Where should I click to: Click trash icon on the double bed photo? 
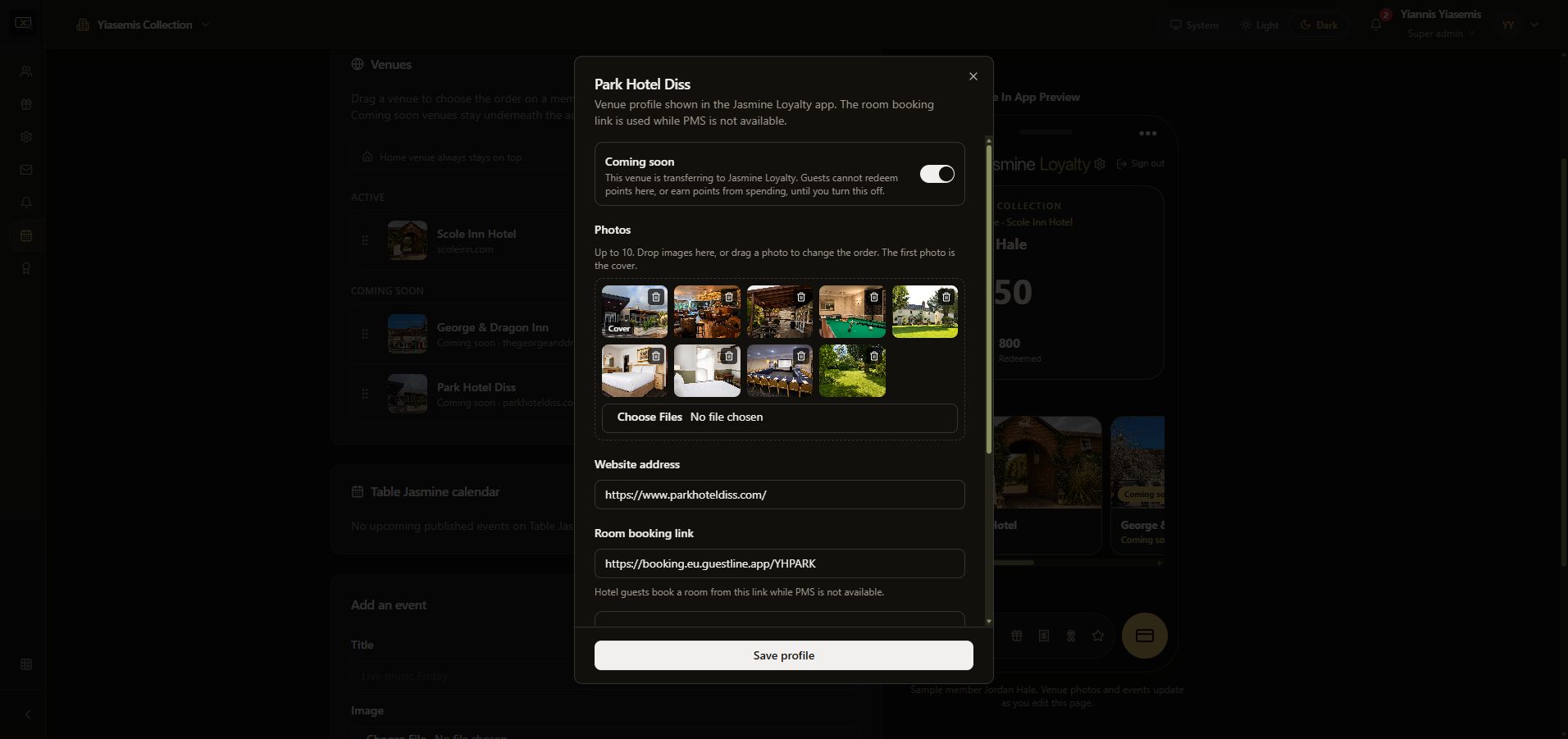pyautogui.click(x=656, y=356)
